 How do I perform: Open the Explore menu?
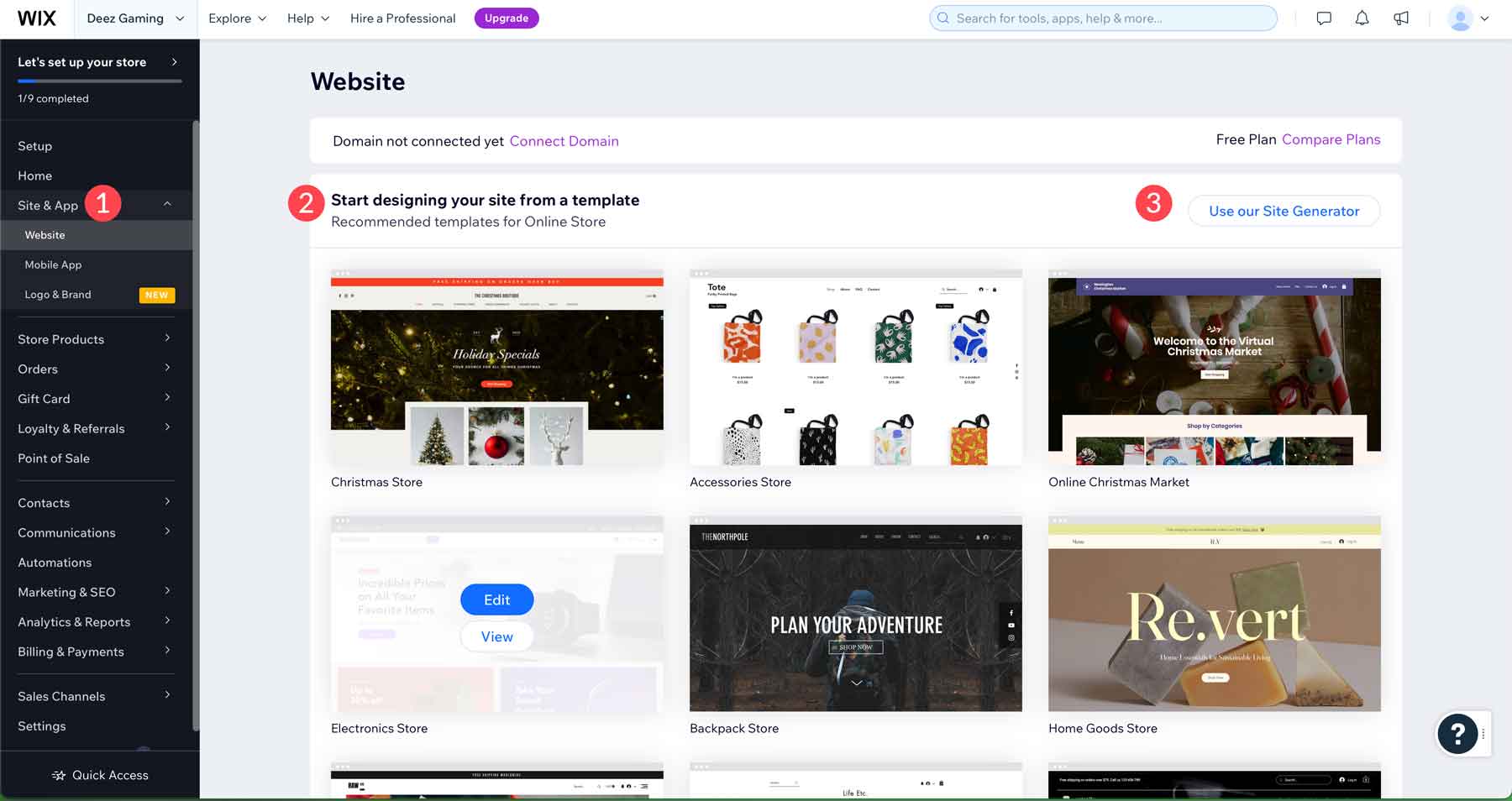237,18
